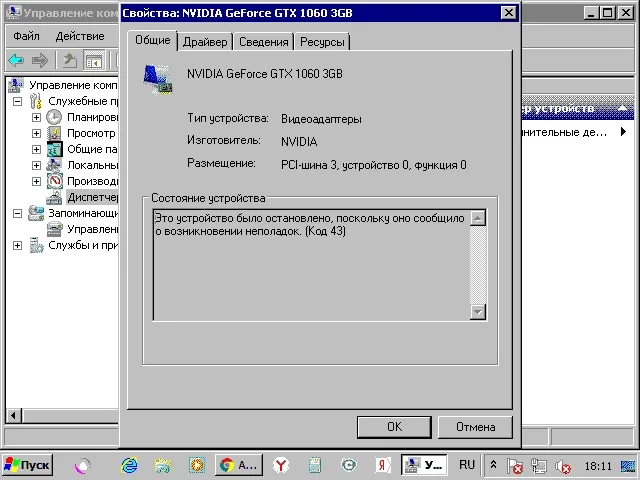Toggle the show/hide console tree toolbar icon

click(94, 61)
